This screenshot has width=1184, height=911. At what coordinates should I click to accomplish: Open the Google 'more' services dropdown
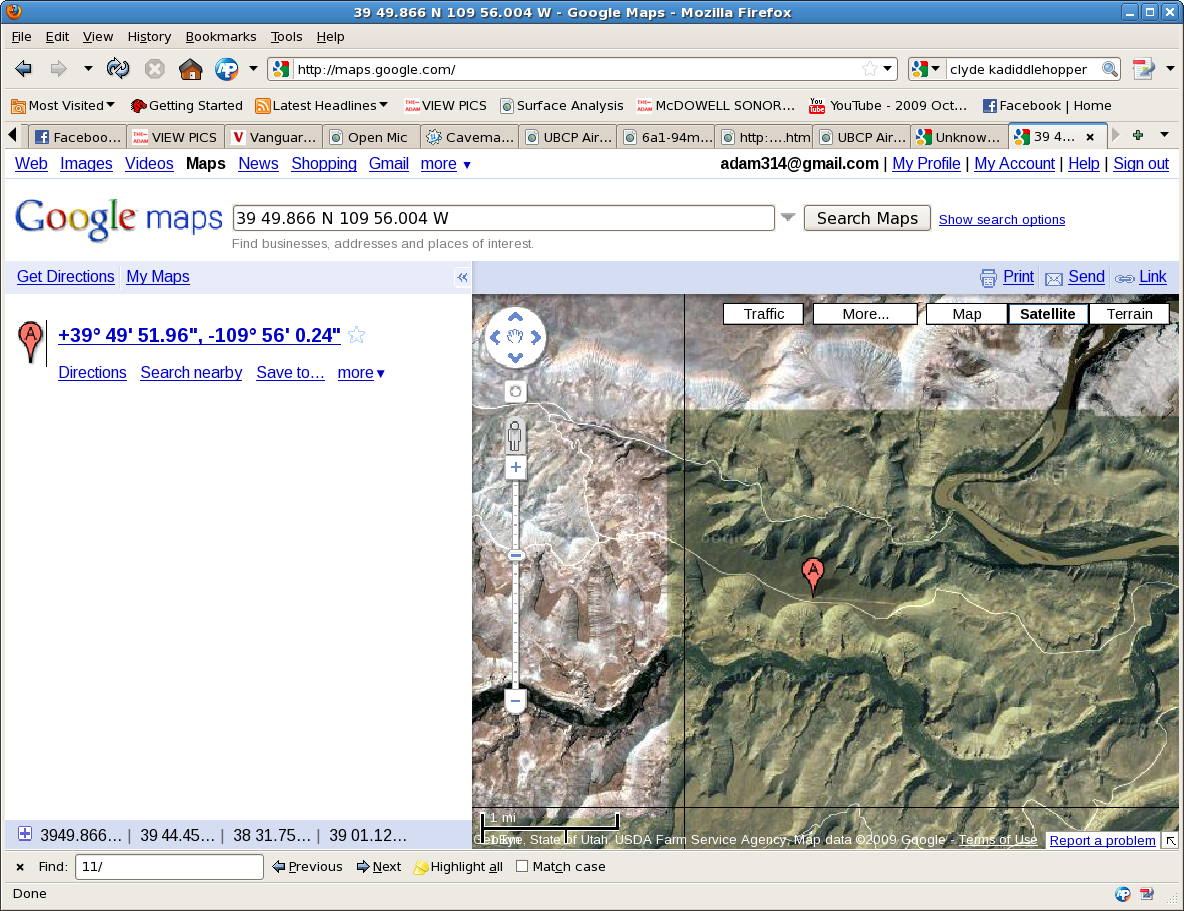pyautogui.click(x=445, y=164)
